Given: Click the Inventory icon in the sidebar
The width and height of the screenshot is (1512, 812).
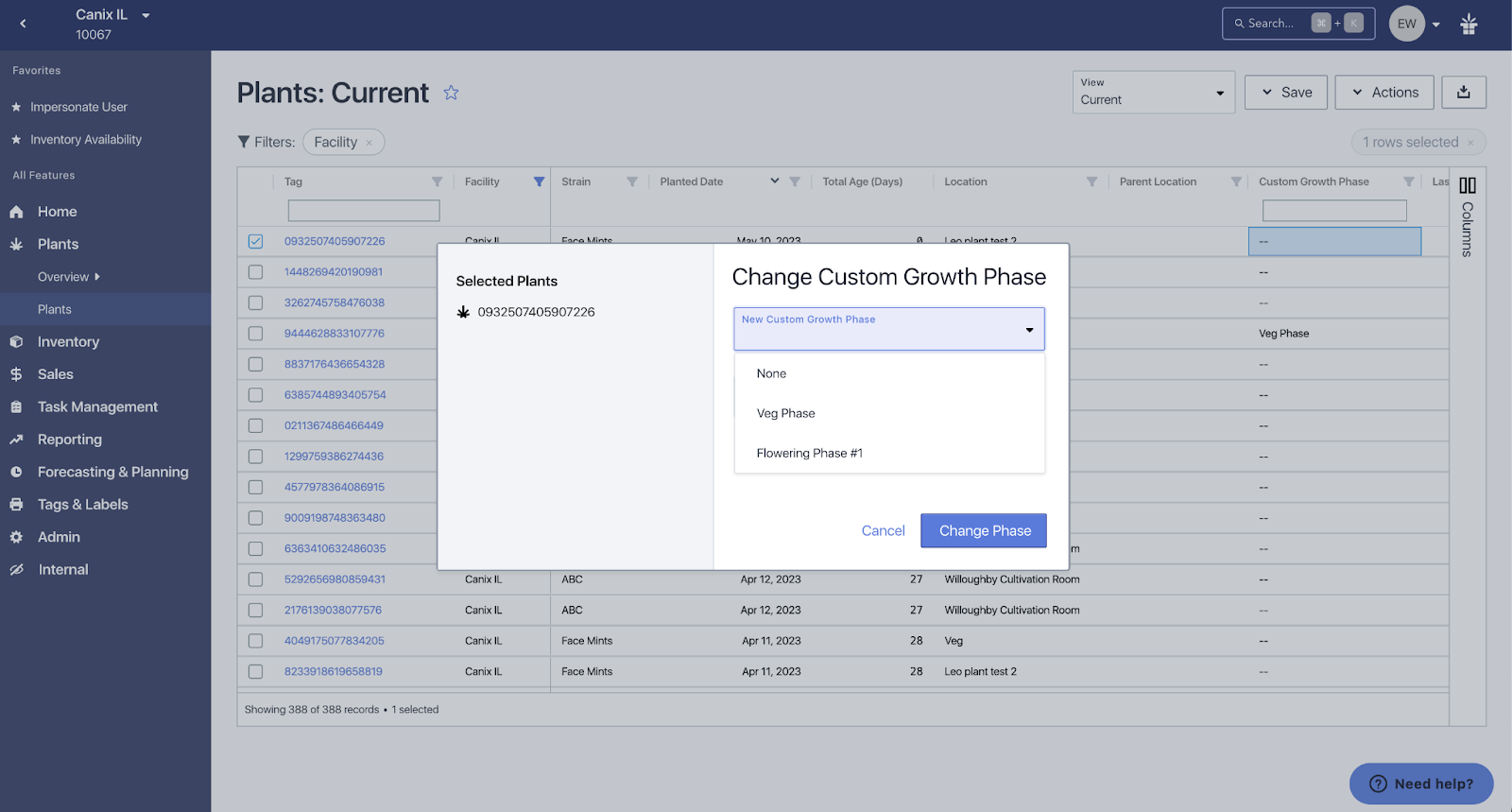Looking at the screenshot, I should pyautogui.click(x=16, y=341).
